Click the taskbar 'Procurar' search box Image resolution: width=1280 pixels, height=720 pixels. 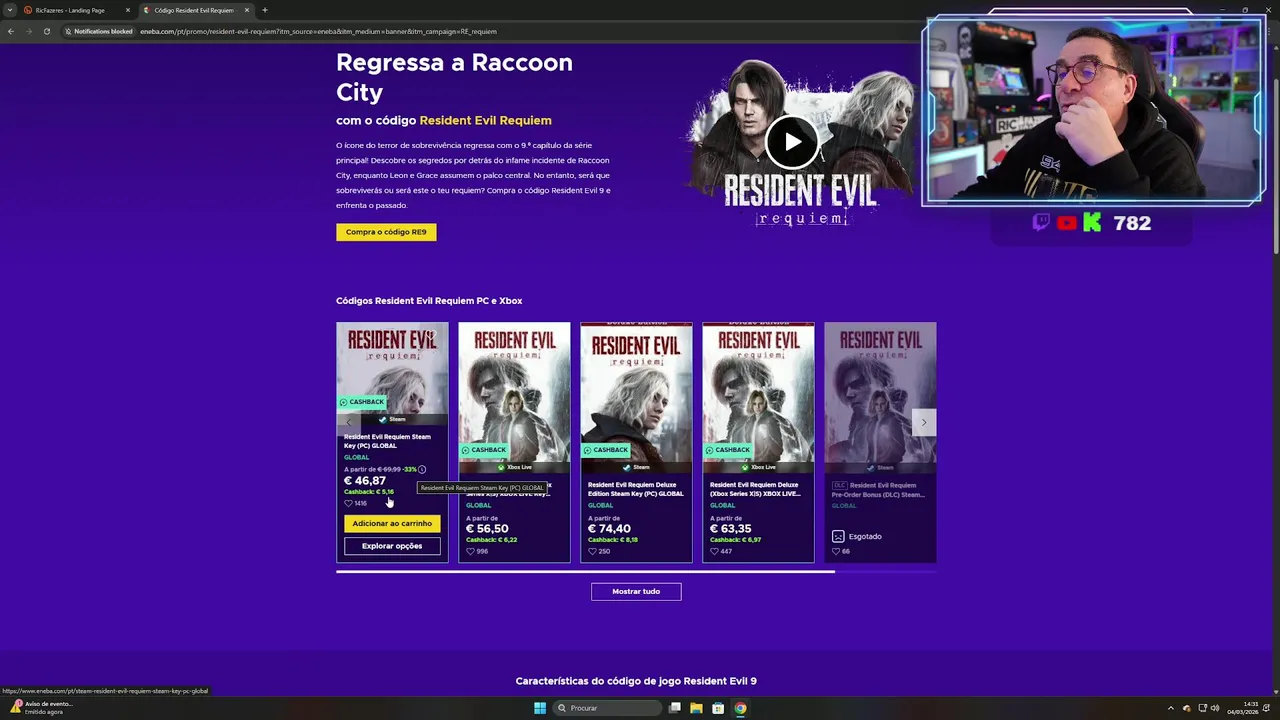click(607, 708)
